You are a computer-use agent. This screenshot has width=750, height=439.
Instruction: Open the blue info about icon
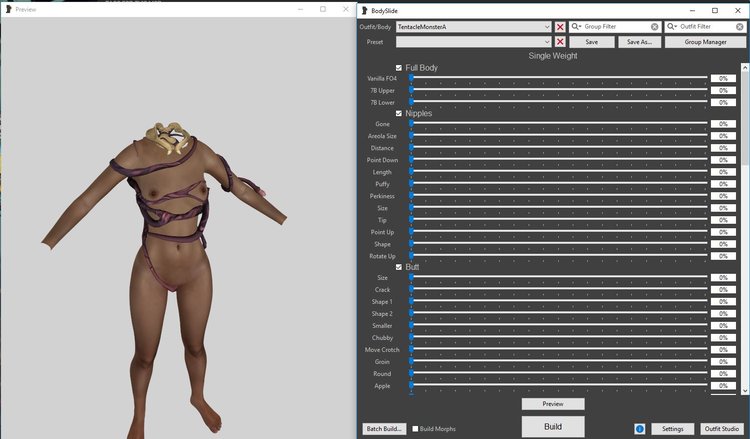click(640, 429)
